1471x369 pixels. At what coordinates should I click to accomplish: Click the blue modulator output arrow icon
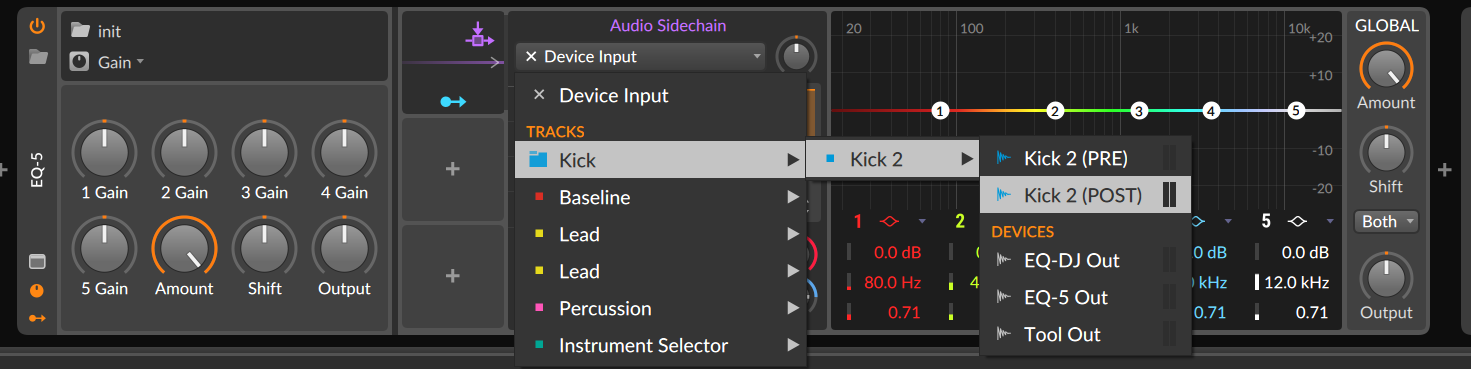click(453, 101)
